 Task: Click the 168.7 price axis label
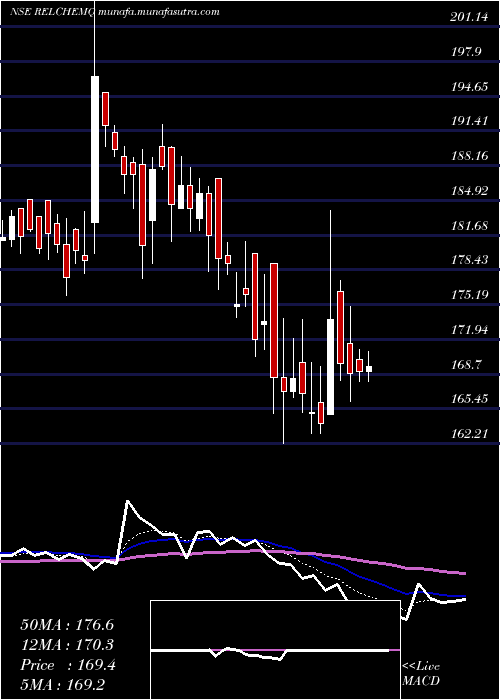click(467, 364)
